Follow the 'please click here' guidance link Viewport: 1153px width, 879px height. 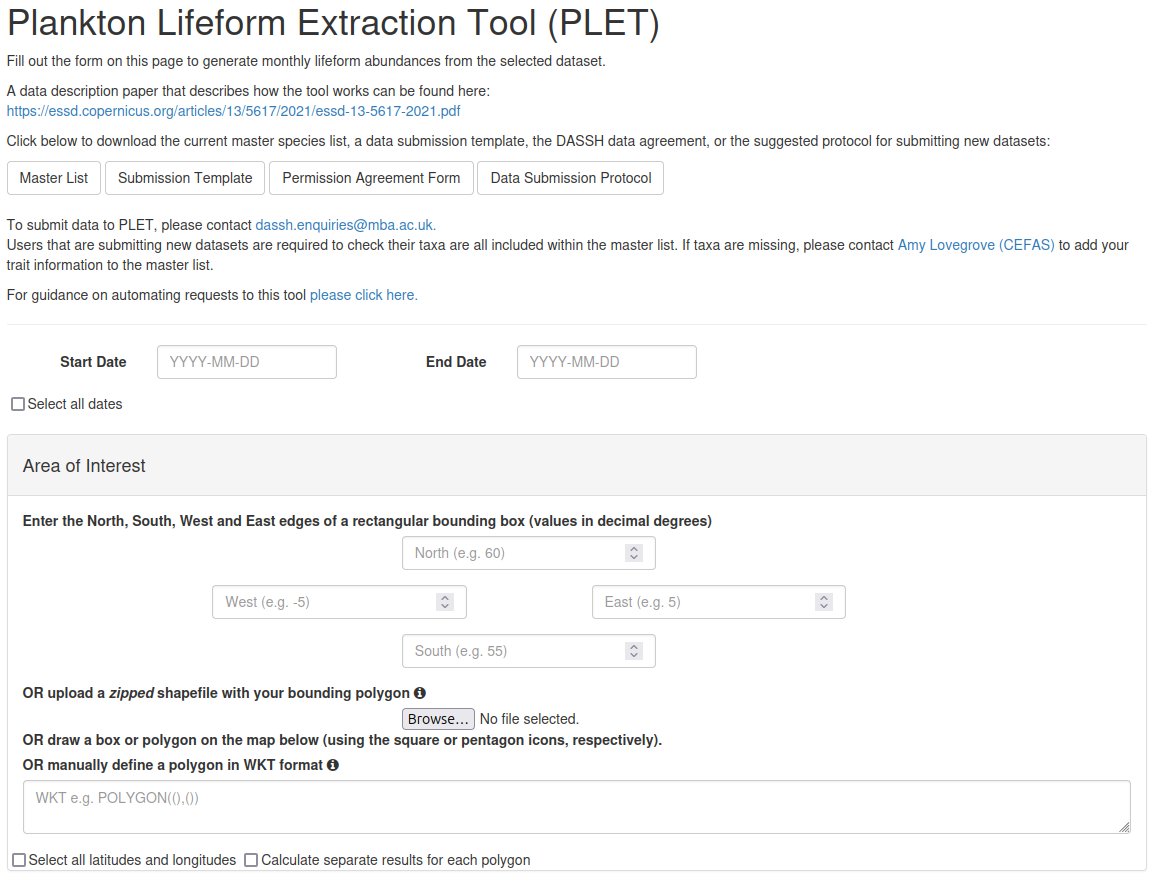[x=363, y=295]
